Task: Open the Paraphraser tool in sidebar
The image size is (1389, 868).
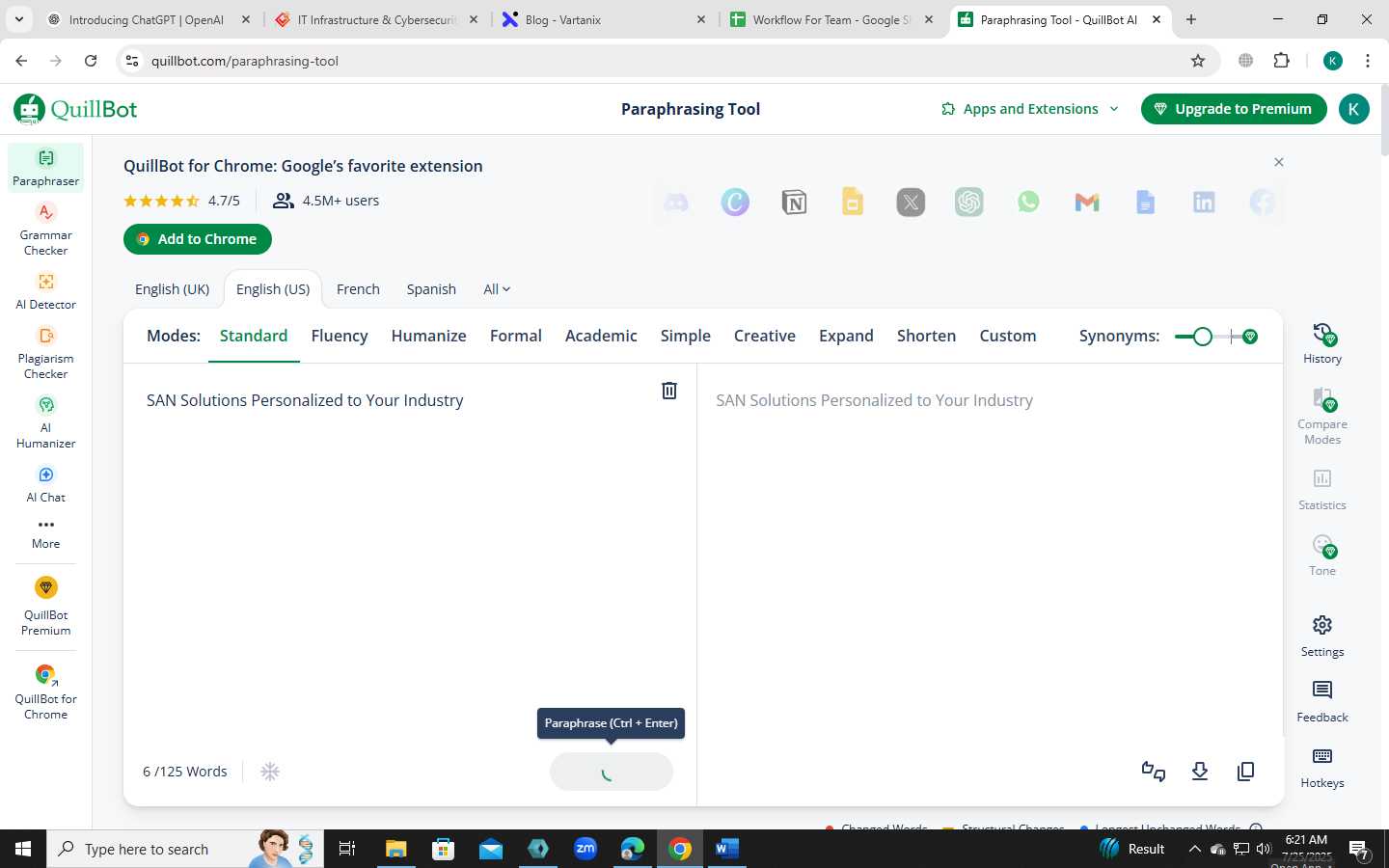Action: 45,168
